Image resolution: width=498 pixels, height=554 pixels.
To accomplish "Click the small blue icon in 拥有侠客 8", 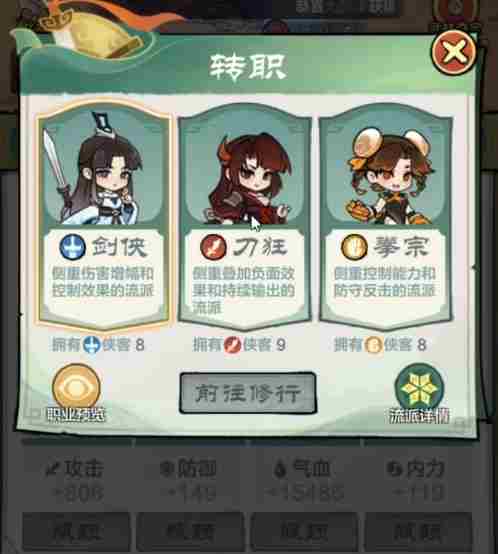I will pyautogui.click(x=92, y=344).
